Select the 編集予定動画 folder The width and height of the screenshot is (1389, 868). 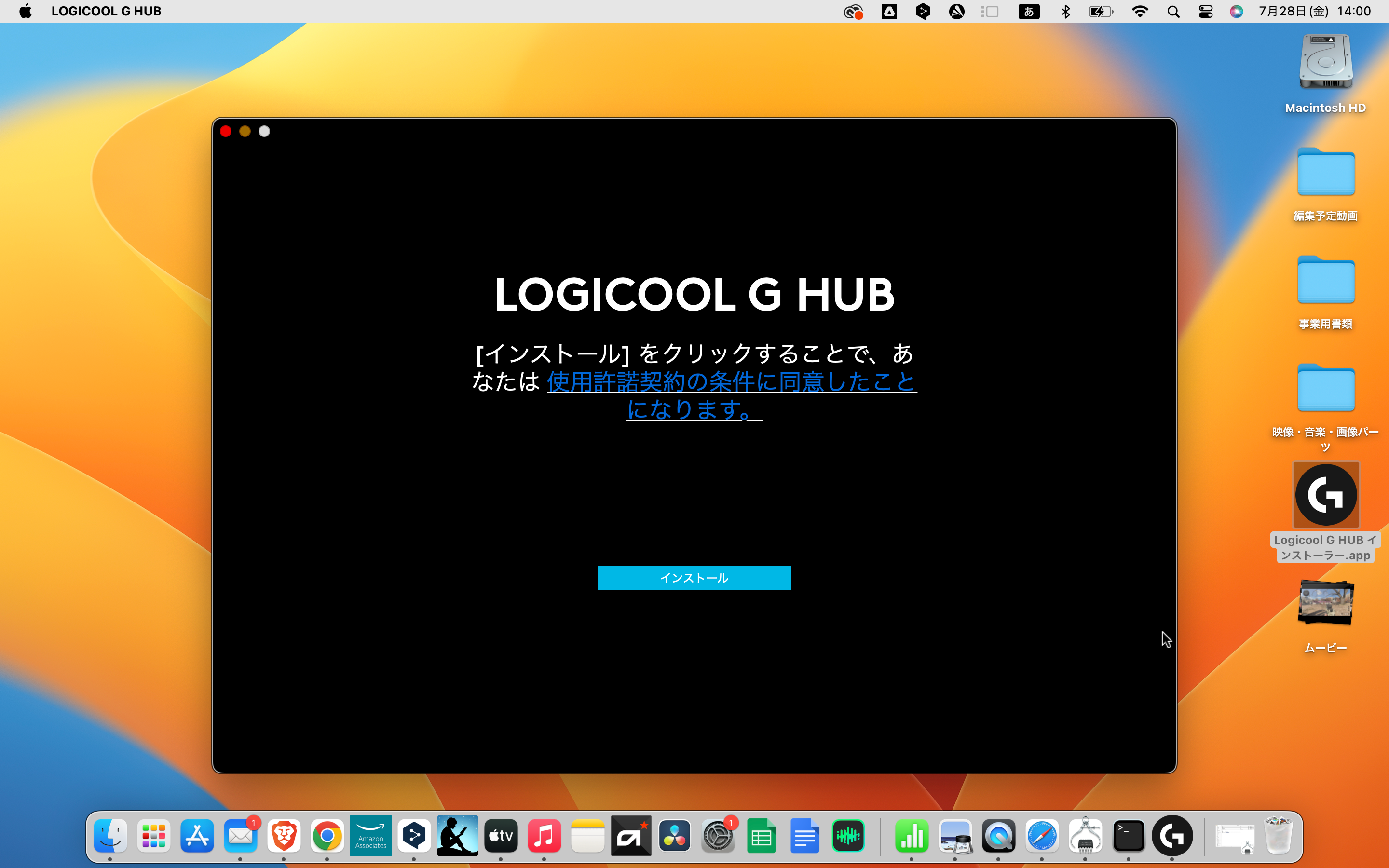click(x=1325, y=172)
